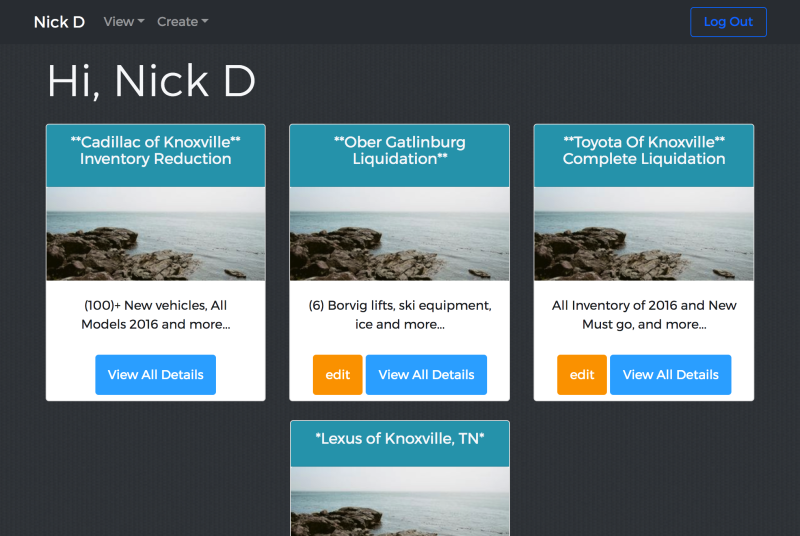Click the Toyota Of Knoxville card image
The height and width of the screenshot is (536, 800).
pyautogui.click(x=644, y=234)
